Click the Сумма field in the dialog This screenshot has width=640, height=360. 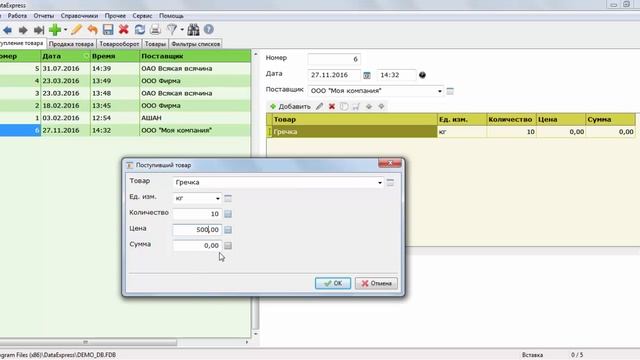[x=197, y=245]
